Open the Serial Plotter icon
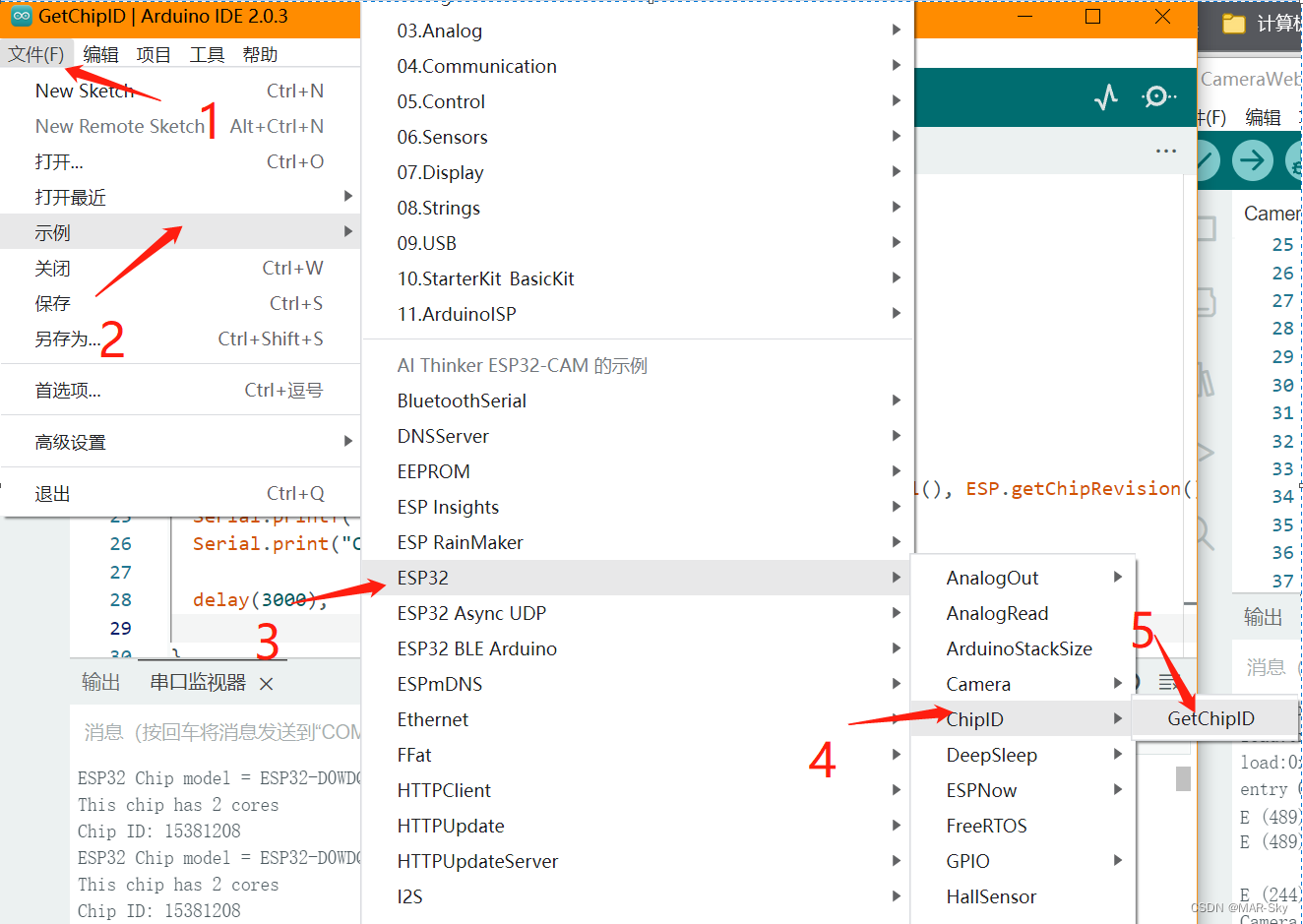Viewport: 1303px width, 924px height. pyautogui.click(x=1106, y=96)
